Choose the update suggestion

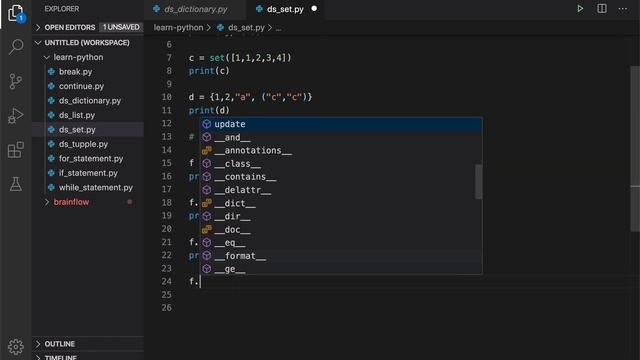pos(341,124)
